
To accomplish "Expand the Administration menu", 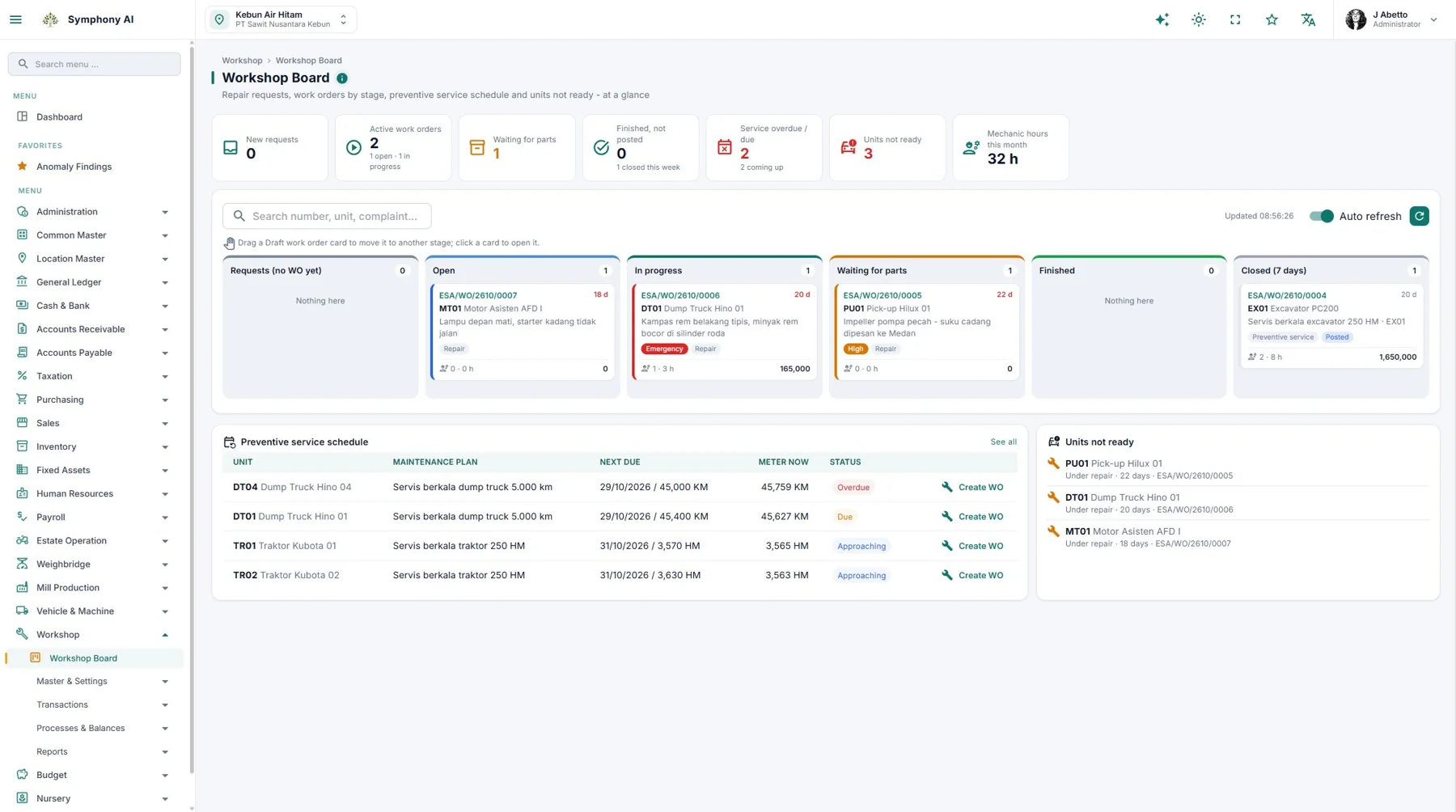I will point(93,212).
